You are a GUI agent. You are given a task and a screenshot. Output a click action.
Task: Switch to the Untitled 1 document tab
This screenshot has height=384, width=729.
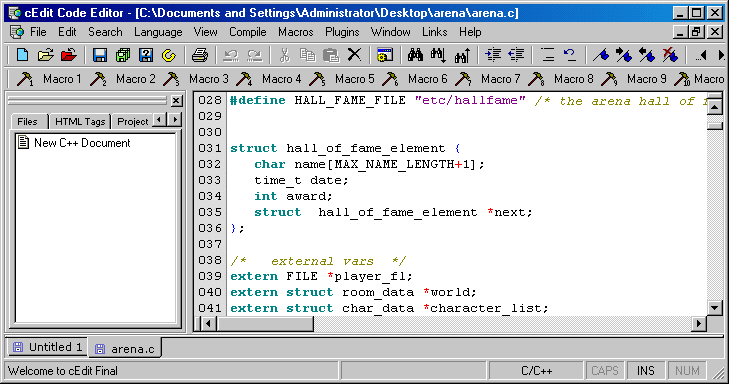48,347
